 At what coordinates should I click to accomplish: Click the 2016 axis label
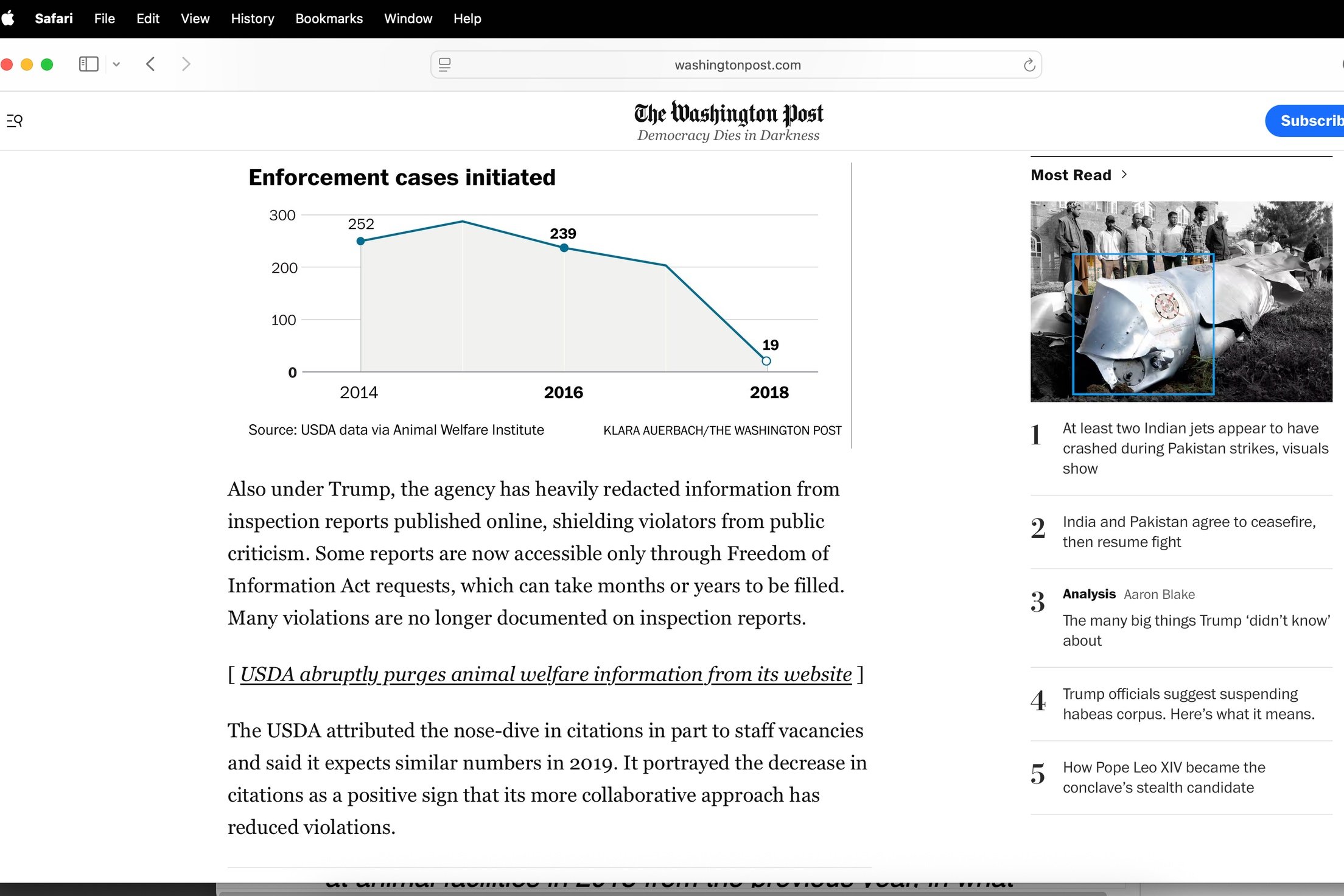tap(563, 393)
